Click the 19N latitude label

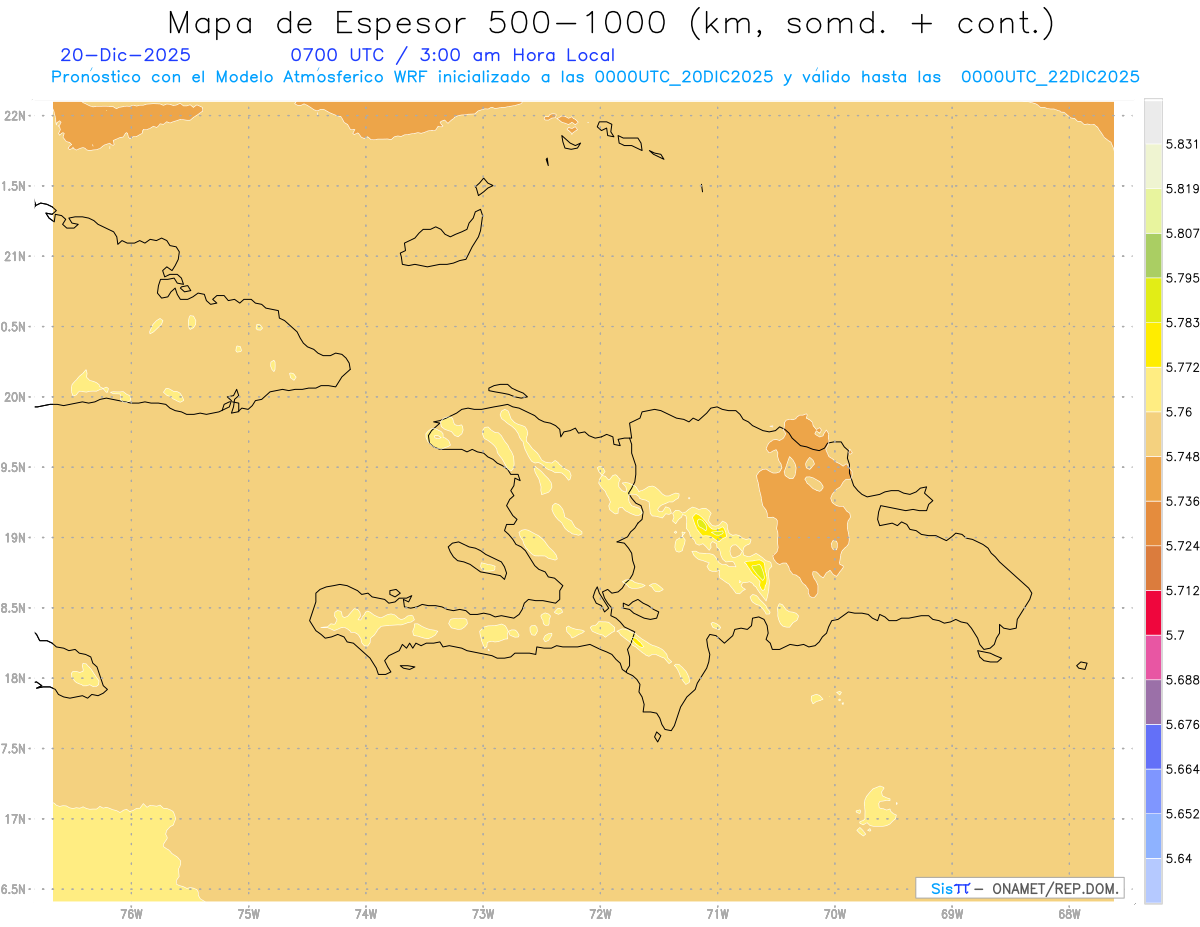coord(15,537)
